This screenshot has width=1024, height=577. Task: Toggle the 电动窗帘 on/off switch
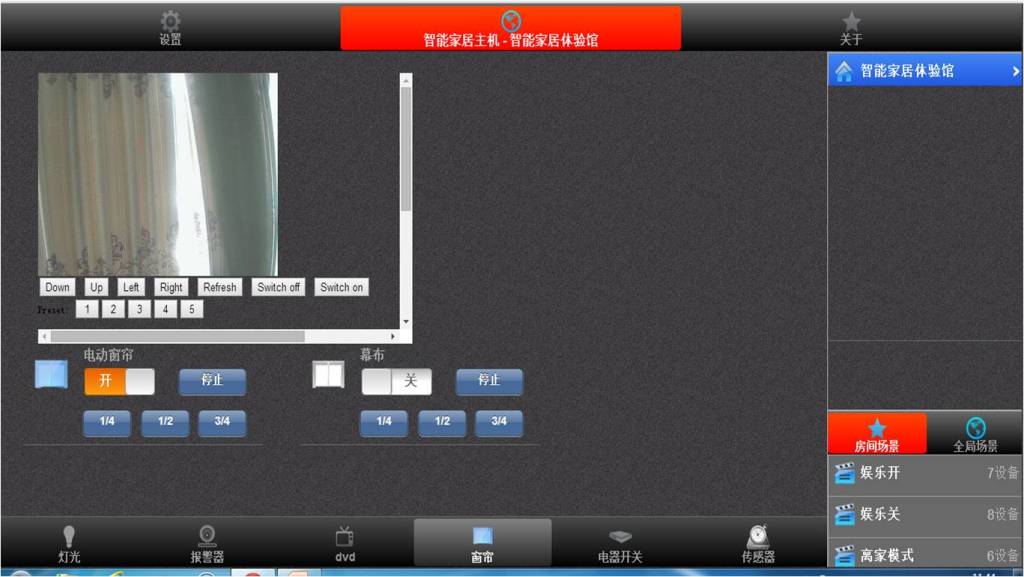(119, 381)
